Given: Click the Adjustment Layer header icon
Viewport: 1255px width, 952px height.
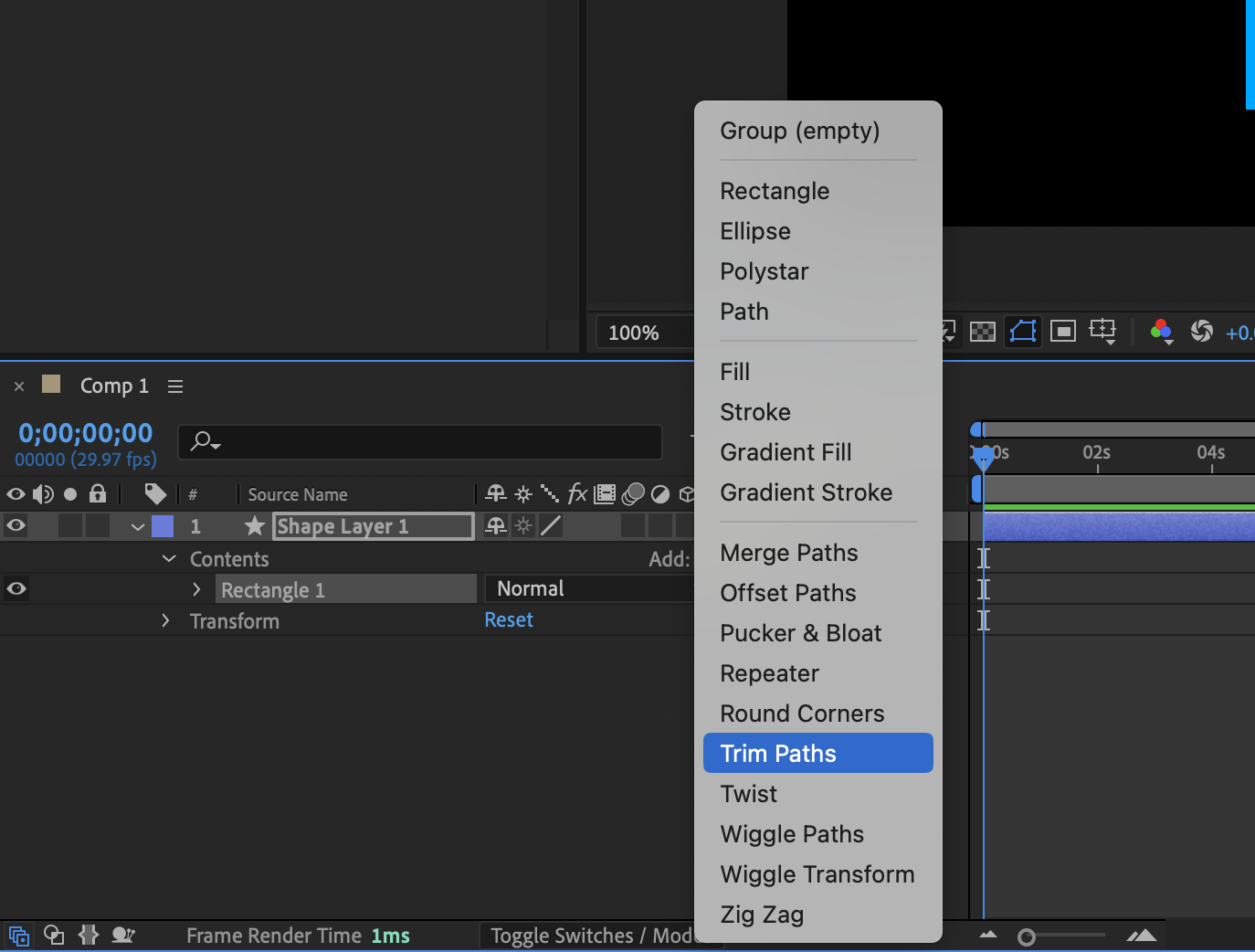Looking at the screenshot, I should coord(660,494).
